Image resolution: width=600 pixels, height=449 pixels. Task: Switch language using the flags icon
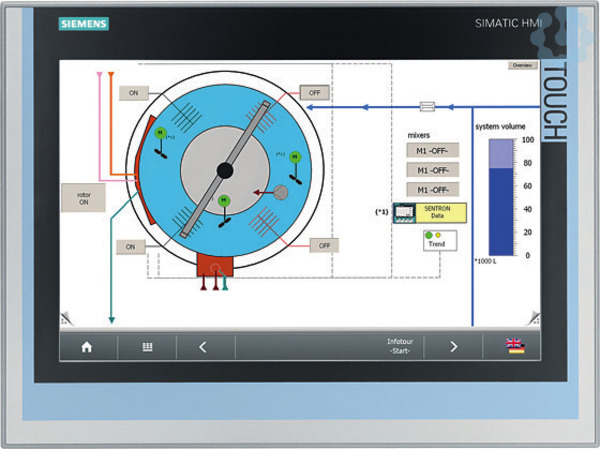(x=515, y=347)
